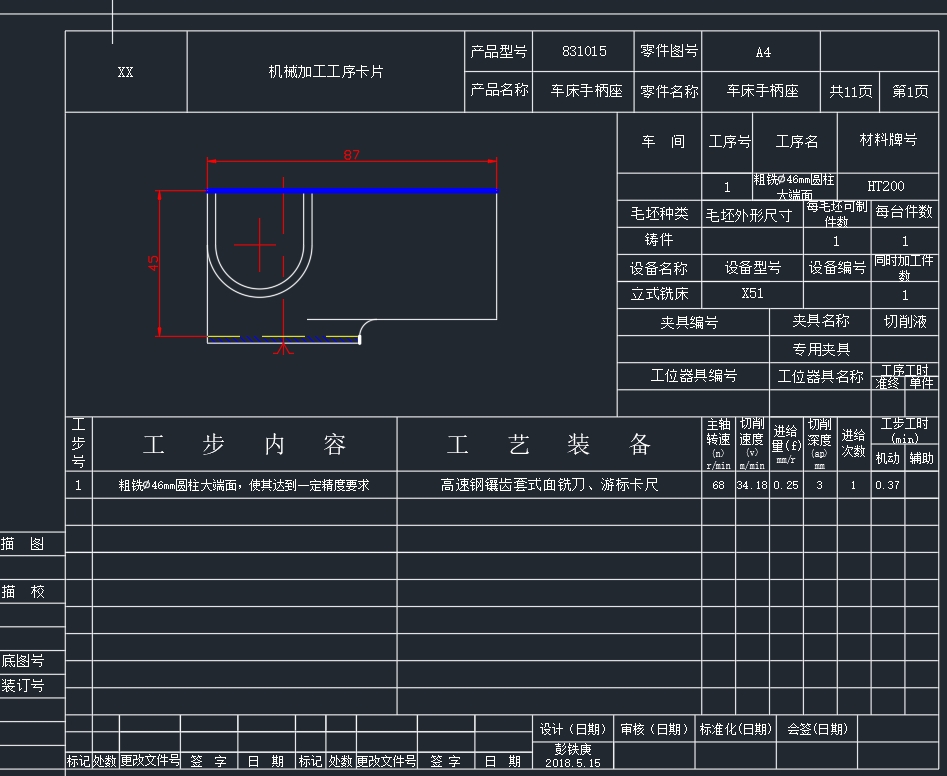Click the red locating symbol below the part
Image resolution: width=947 pixels, height=776 pixels.
coord(283,348)
